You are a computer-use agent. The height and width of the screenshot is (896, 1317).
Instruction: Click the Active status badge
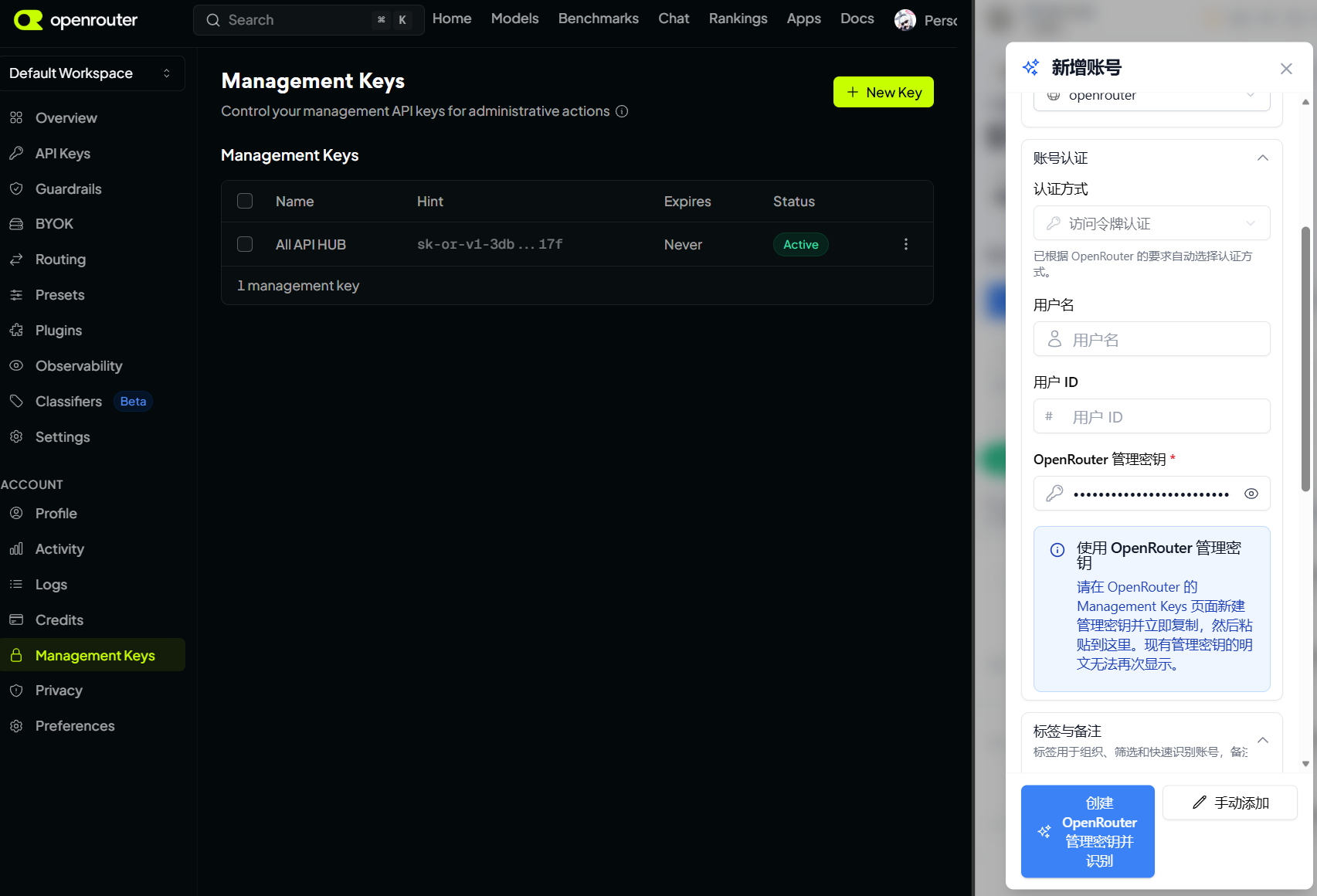pyautogui.click(x=801, y=244)
